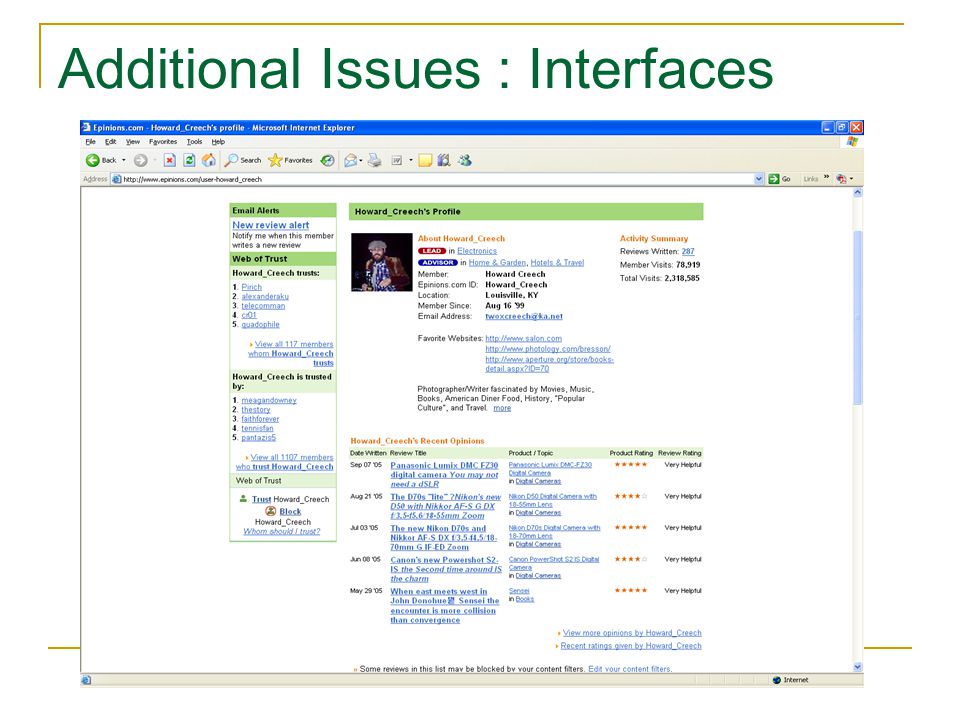Click the Forward arrow button

pyautogui.click(x=140, y=160)
